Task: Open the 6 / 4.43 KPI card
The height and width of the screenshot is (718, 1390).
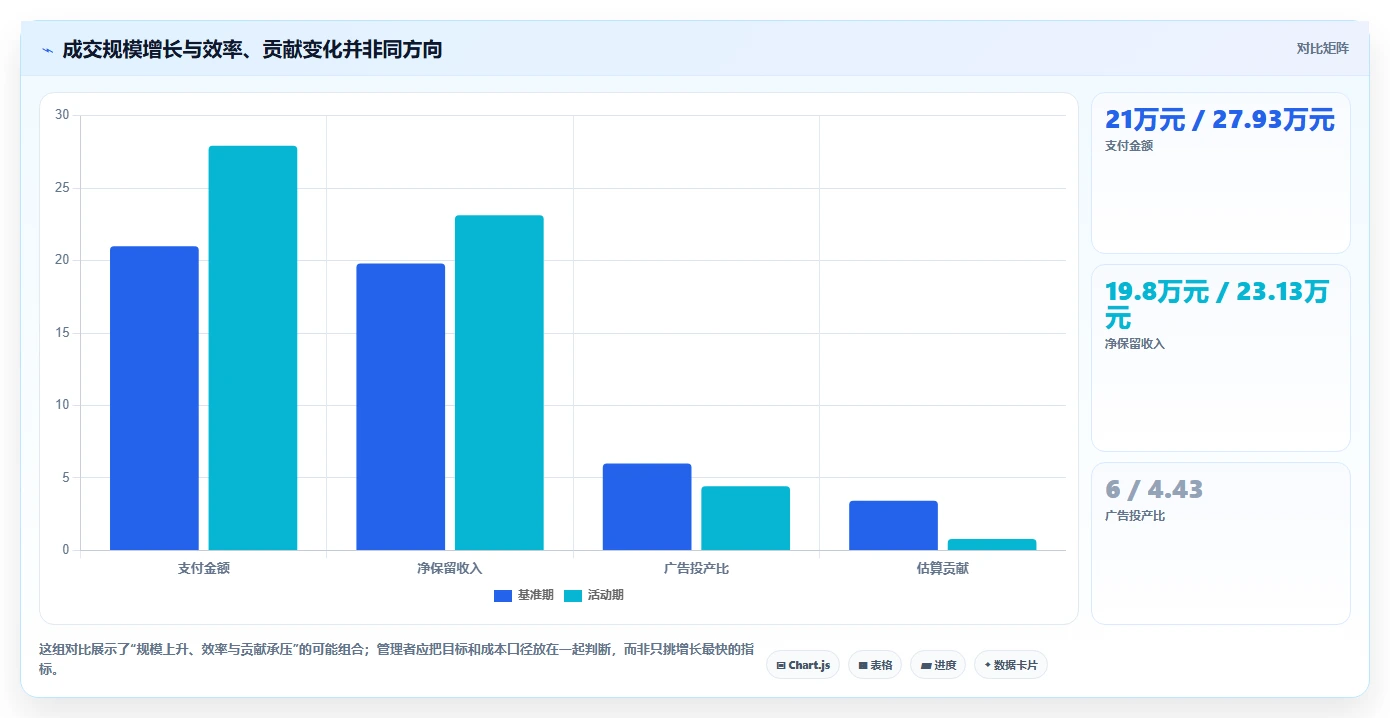Action: (x=1220, y=543)
